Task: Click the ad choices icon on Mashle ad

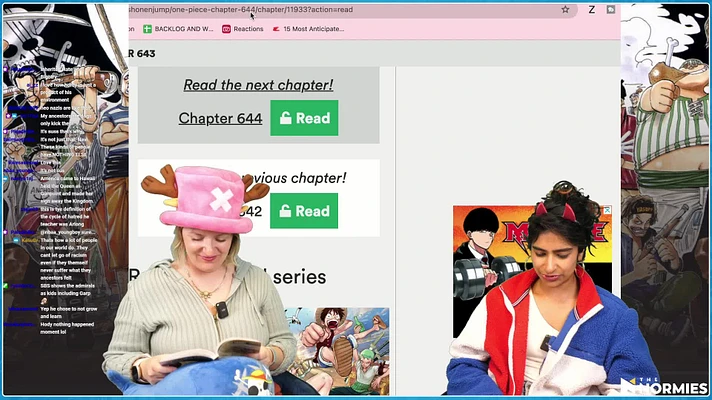Action: click(607, 210)
